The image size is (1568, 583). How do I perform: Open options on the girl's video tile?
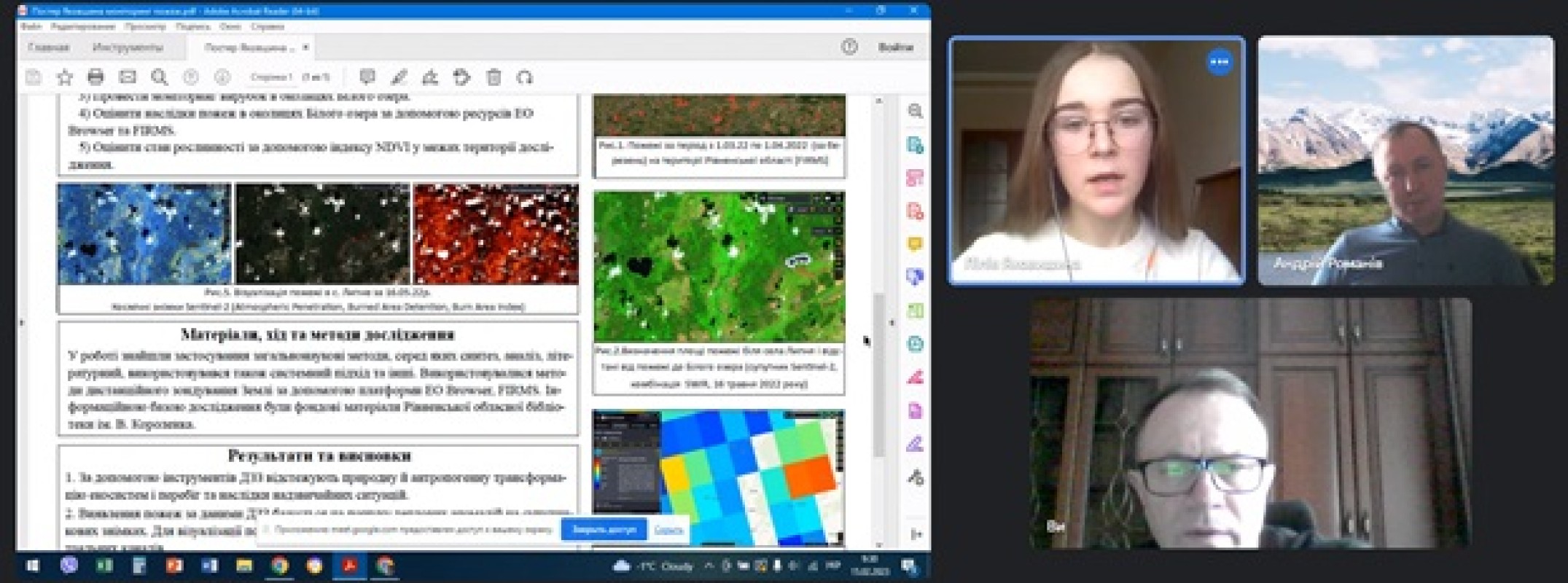coord(1219,62)
